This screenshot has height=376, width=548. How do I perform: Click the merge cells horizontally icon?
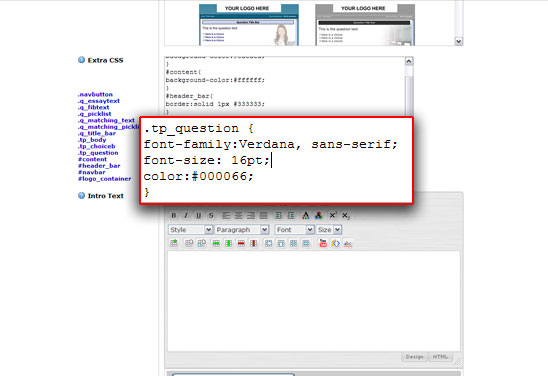pyautogui.click(x=268, y=243)
